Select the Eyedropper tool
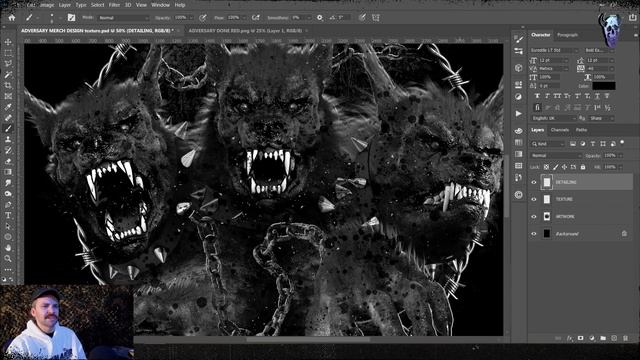The height and width of the screenshot is (360, 640). click(8, 107)
